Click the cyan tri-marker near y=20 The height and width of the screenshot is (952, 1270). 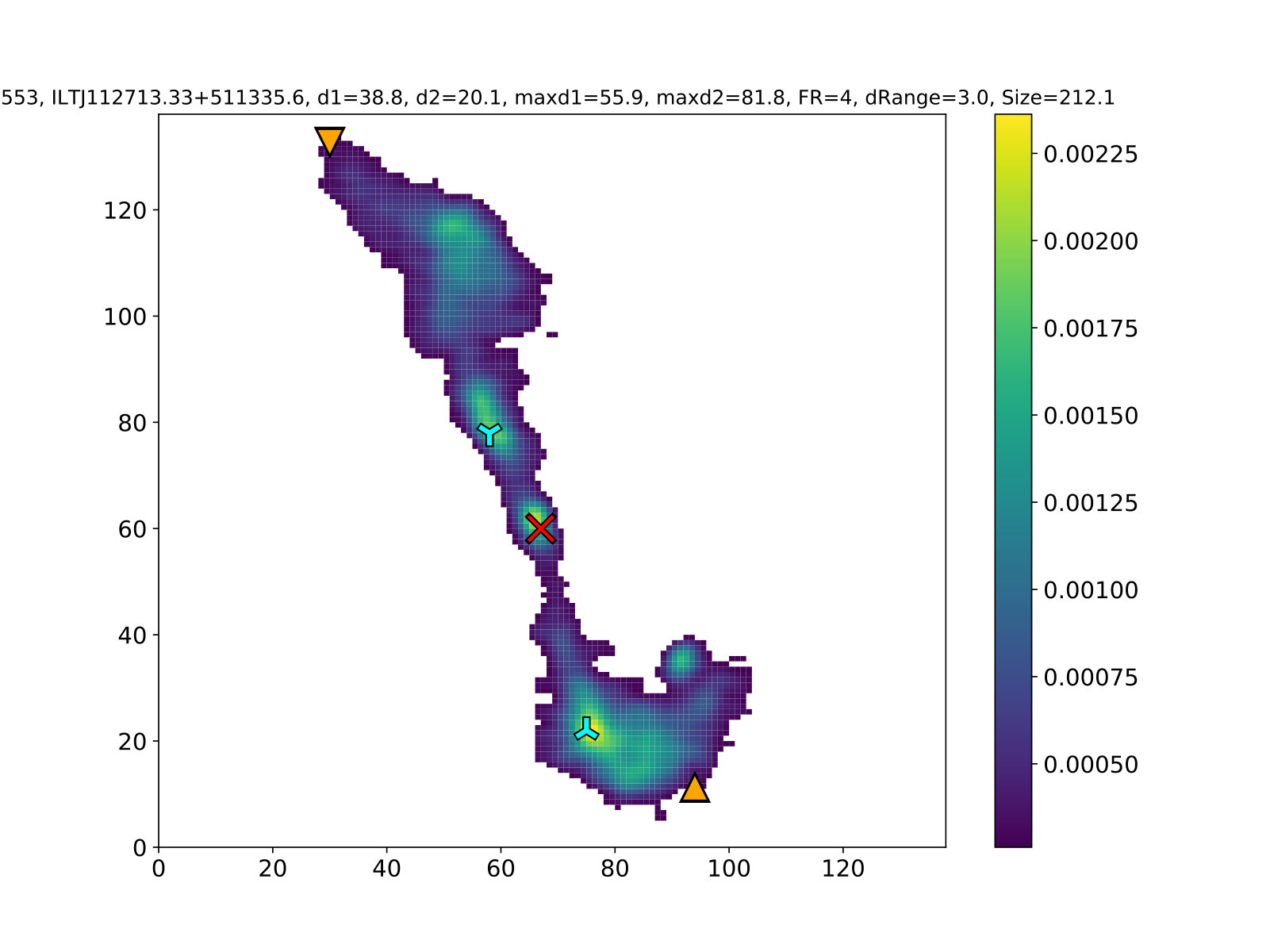coord(586,729)
